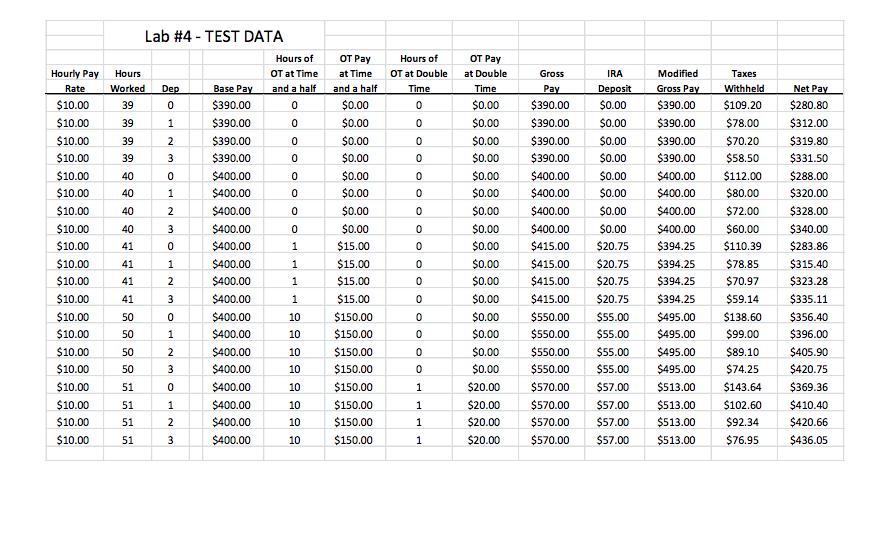Click the $320.00 net pay cell
The width and height of the screenshot is (896, 550).
click(809, 193)
